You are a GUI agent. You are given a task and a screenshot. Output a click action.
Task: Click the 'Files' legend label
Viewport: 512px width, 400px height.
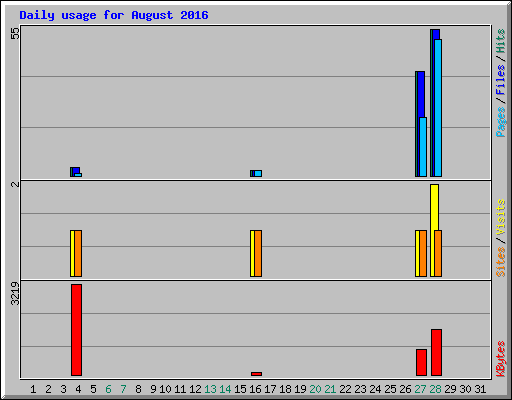(x=500, y=80)
